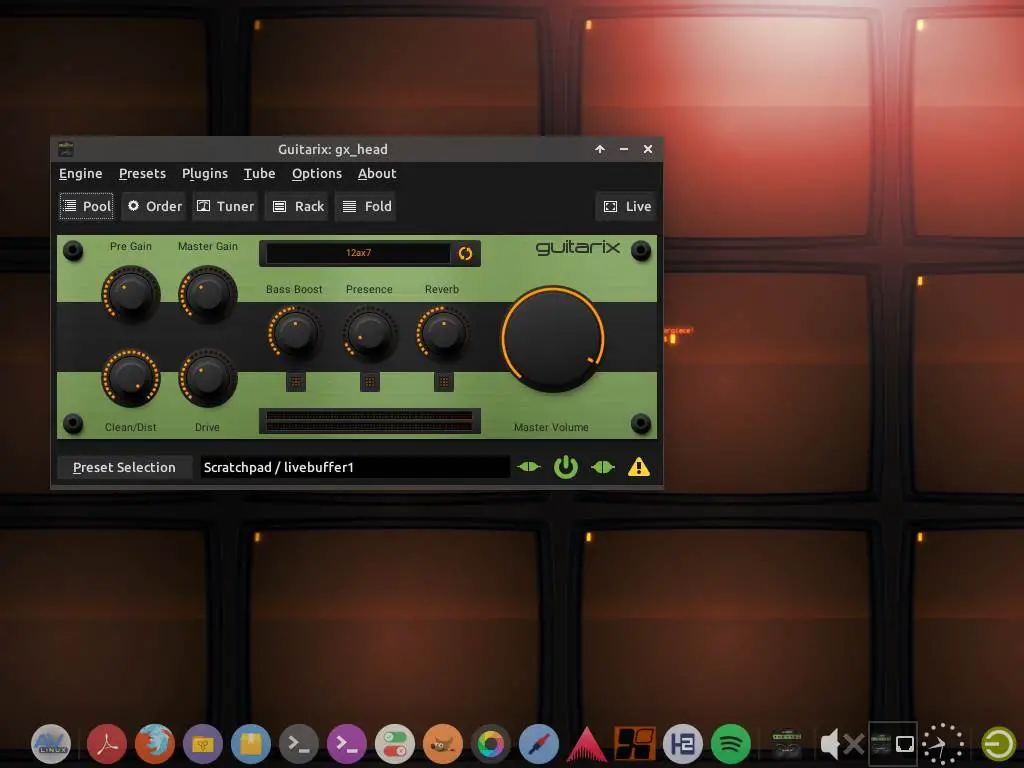Click the Guitarix: gx_head title bar
Viewport: 1024px width, 768px height.
pyautogui.click(x=332, y=150)
